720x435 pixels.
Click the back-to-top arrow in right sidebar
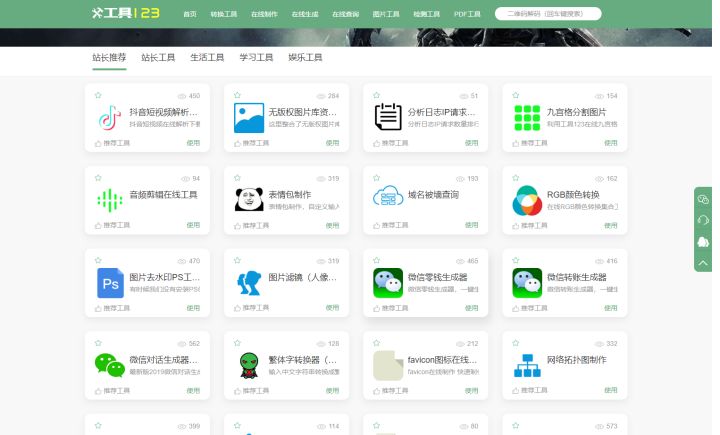703,263
